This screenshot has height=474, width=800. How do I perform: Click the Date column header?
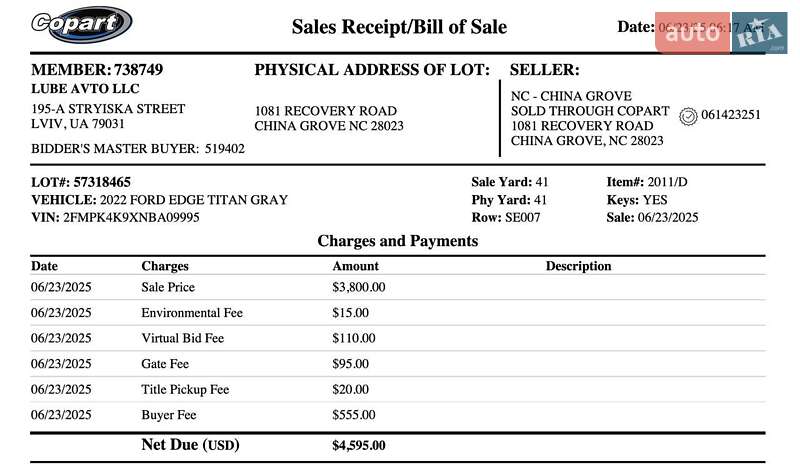point(45,266)
